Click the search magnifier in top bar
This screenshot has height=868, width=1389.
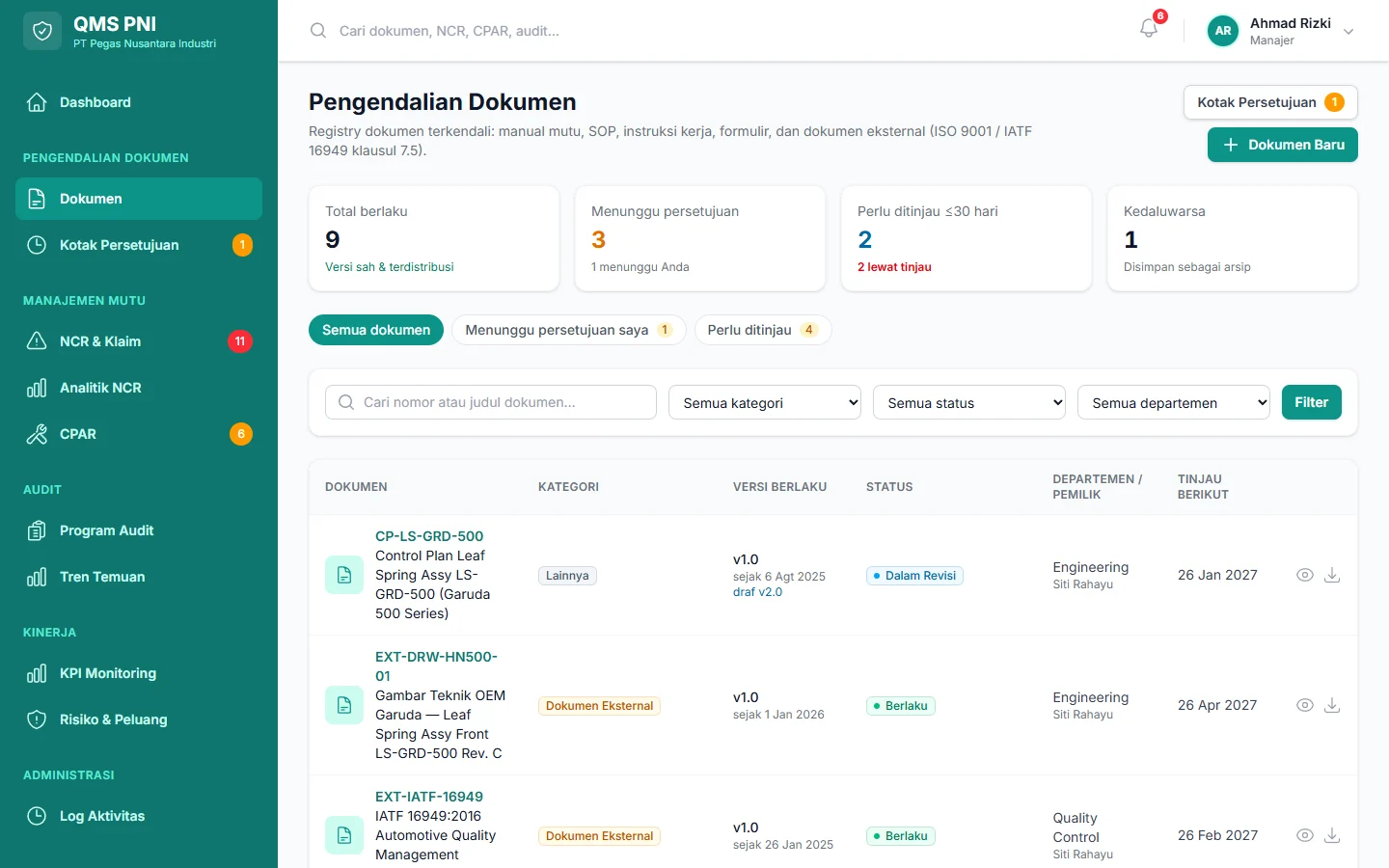click(318, 31)
